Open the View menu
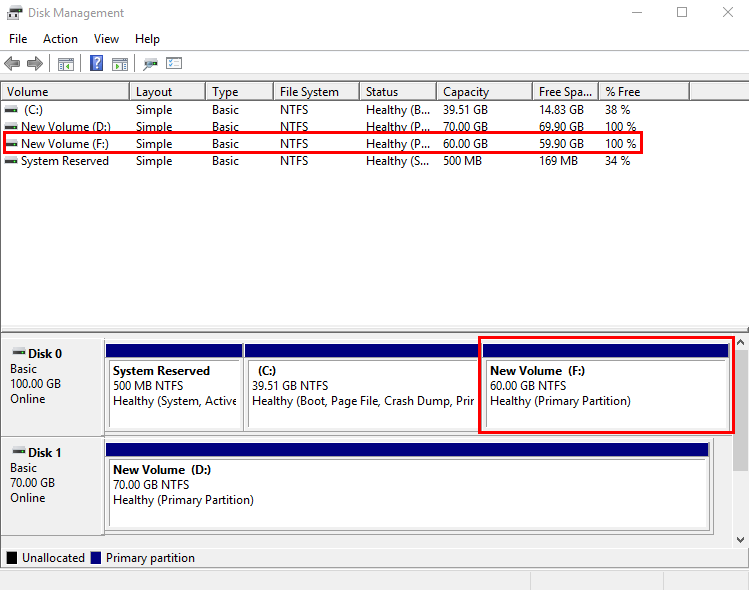Image resolution: width=749 pixels, height=590 pixels. click(106, 39)
